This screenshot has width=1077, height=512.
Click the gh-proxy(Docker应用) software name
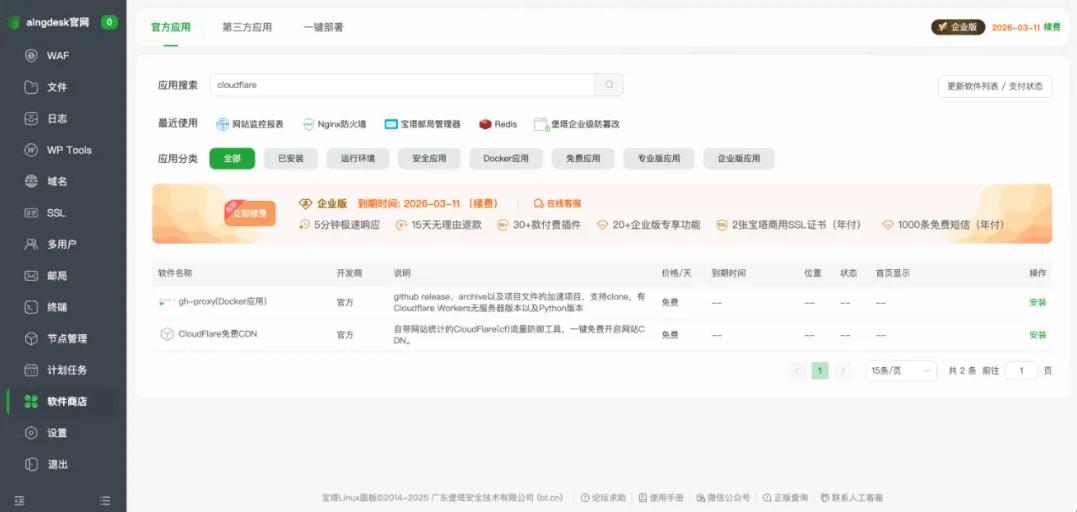point(223,302)
